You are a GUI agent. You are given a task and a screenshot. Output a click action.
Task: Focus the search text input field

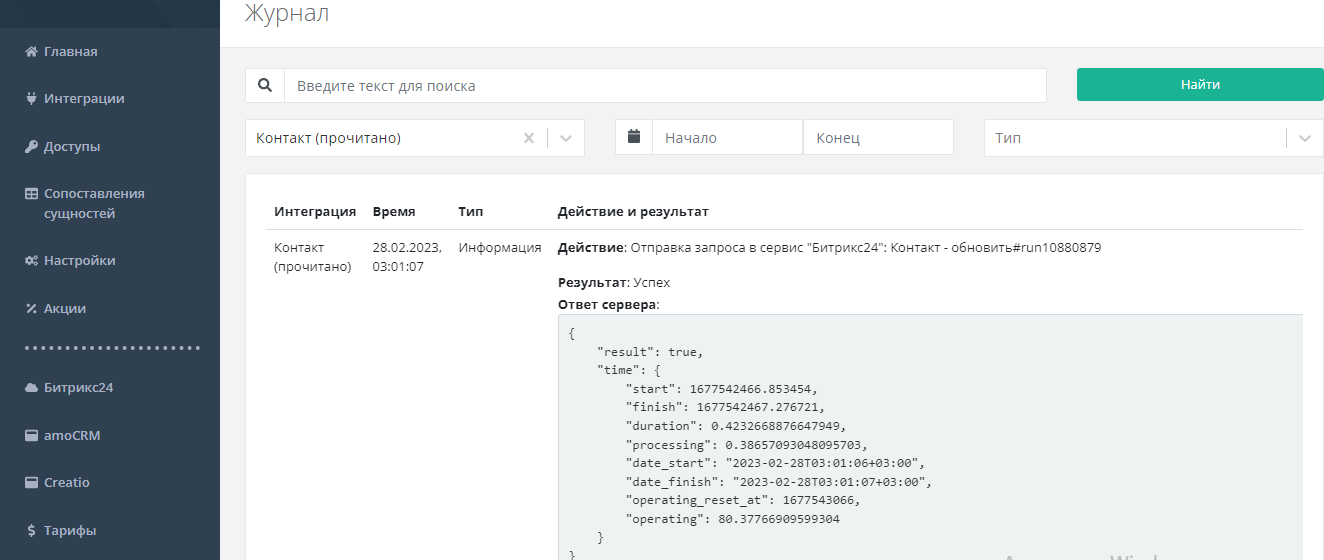click(x=665, y=86)
